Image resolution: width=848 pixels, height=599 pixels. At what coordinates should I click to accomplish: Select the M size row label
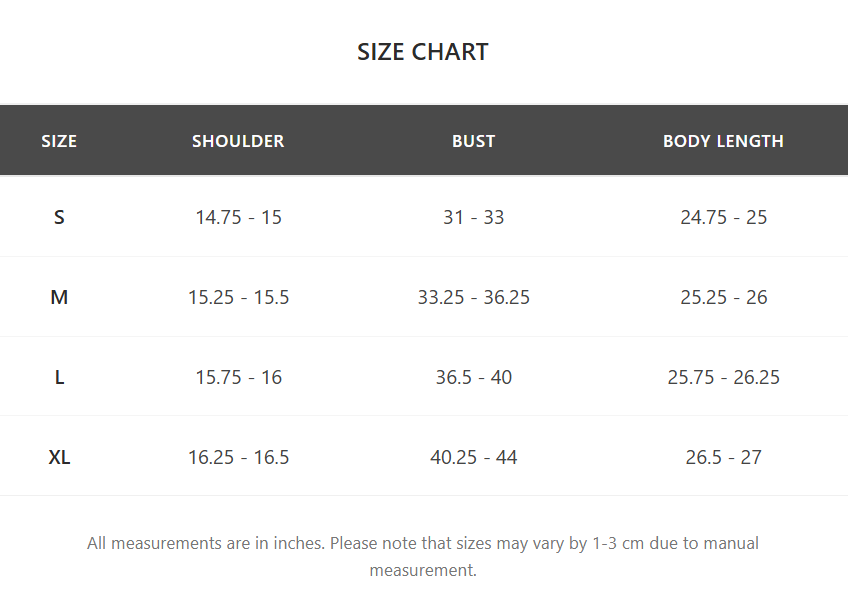(x=59, y=297)
